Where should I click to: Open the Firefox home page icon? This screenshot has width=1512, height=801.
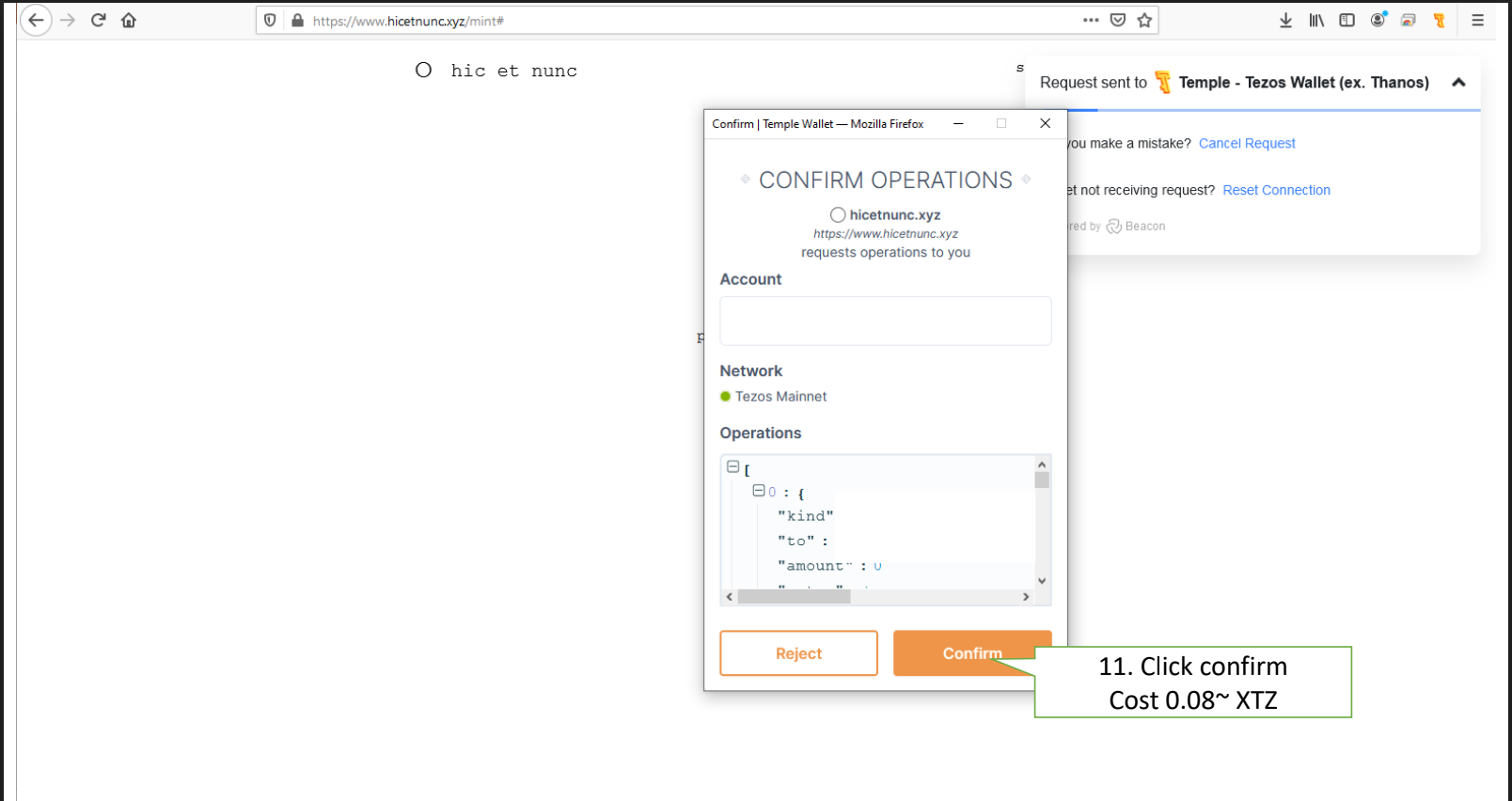click(x=129, y=20)
